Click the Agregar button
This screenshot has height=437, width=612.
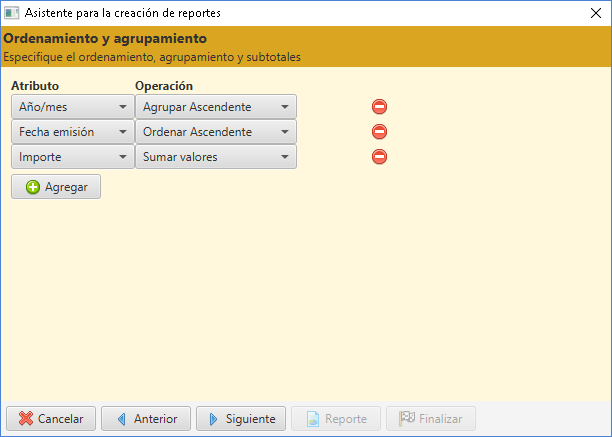56,187
